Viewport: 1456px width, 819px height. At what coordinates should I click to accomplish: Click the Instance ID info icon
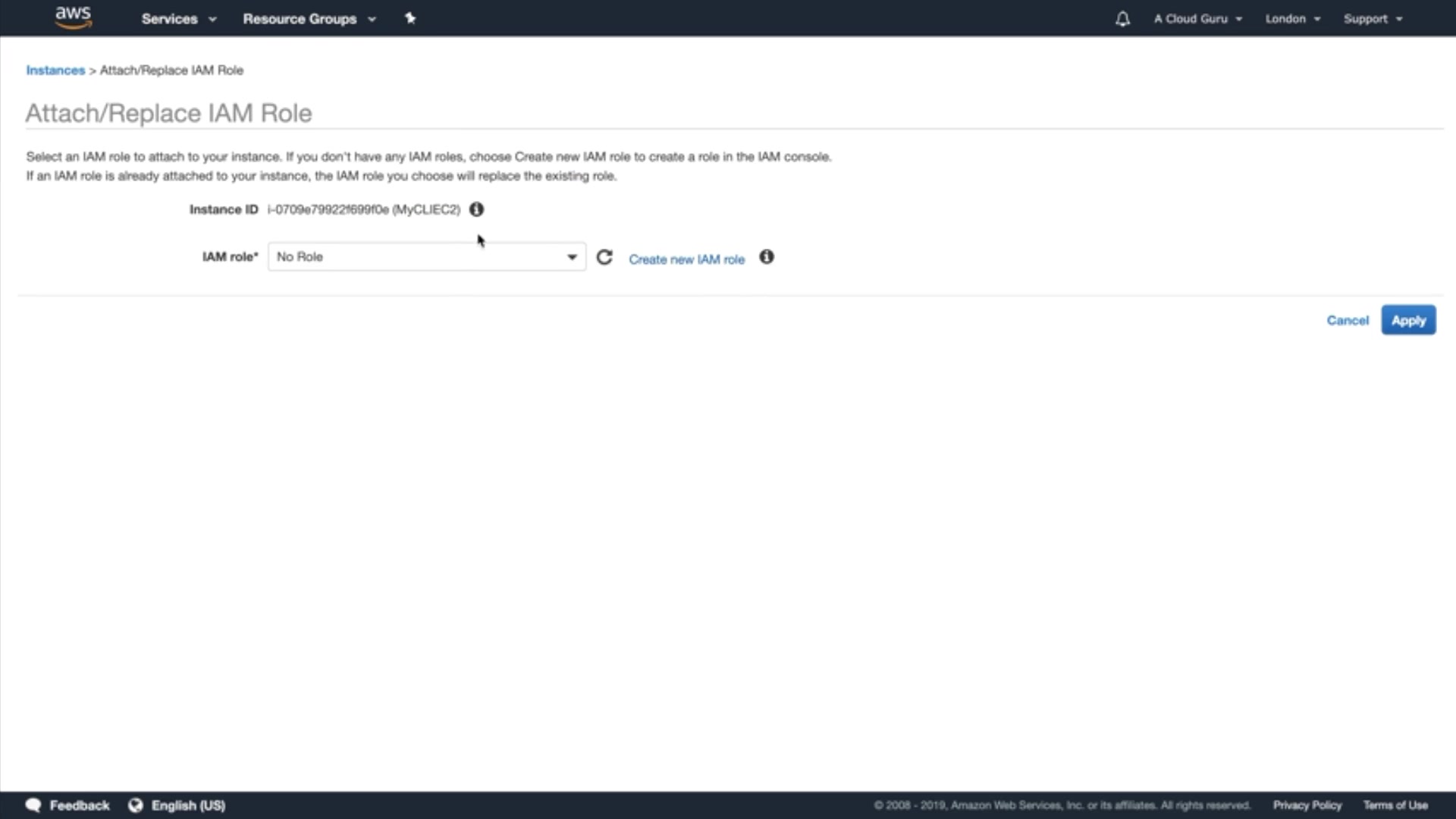tap(476, 209)
